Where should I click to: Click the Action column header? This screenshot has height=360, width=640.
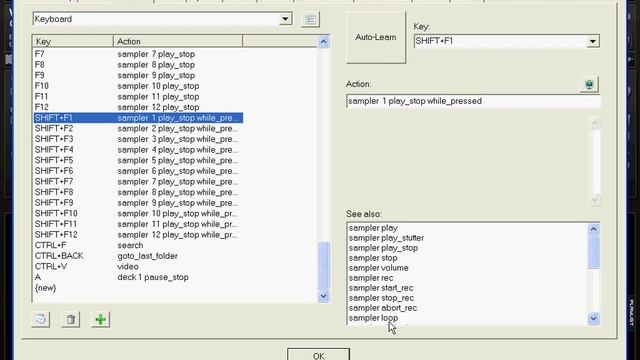(x=178, y=41)
